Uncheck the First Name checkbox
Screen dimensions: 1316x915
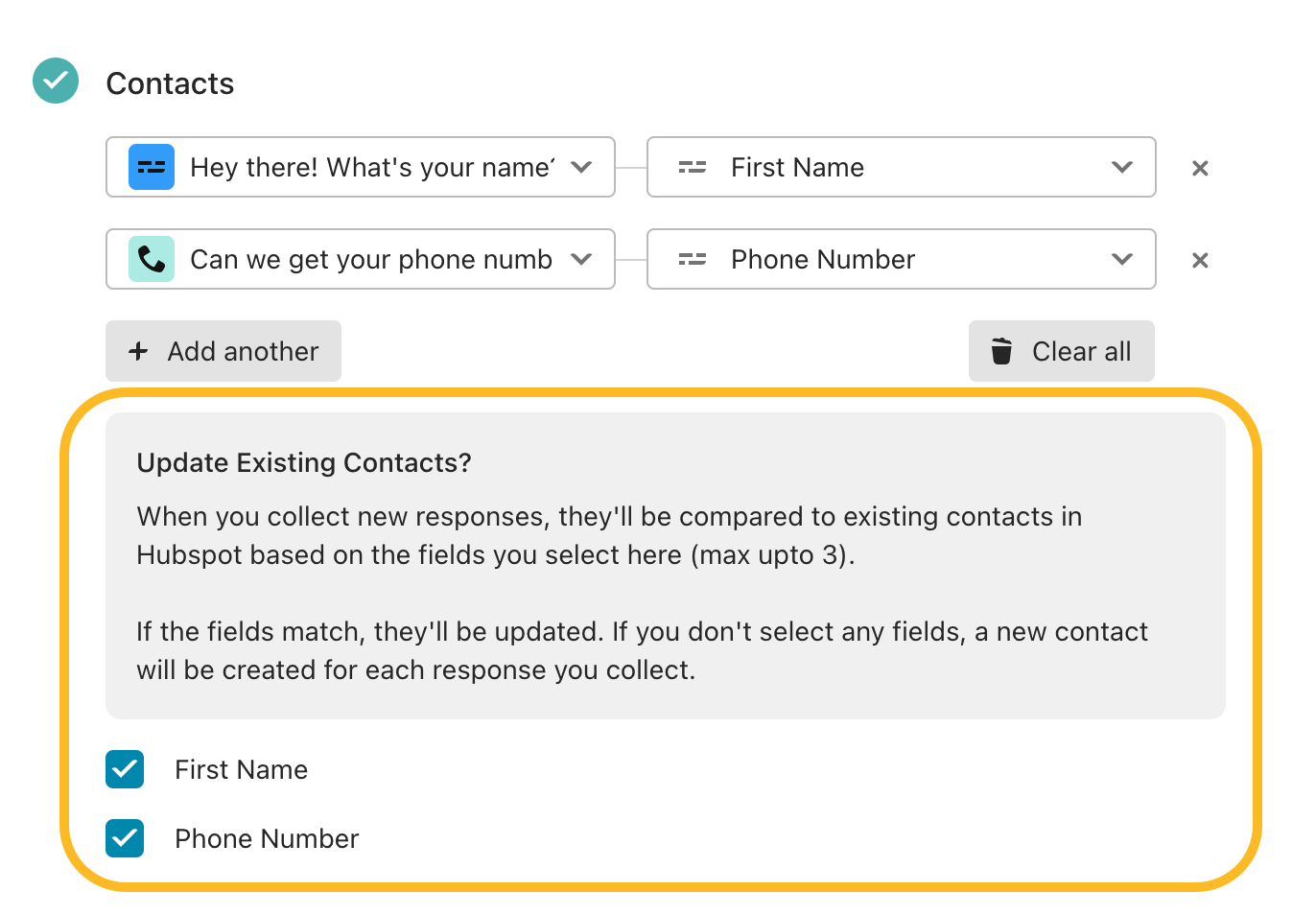[125, 769]
